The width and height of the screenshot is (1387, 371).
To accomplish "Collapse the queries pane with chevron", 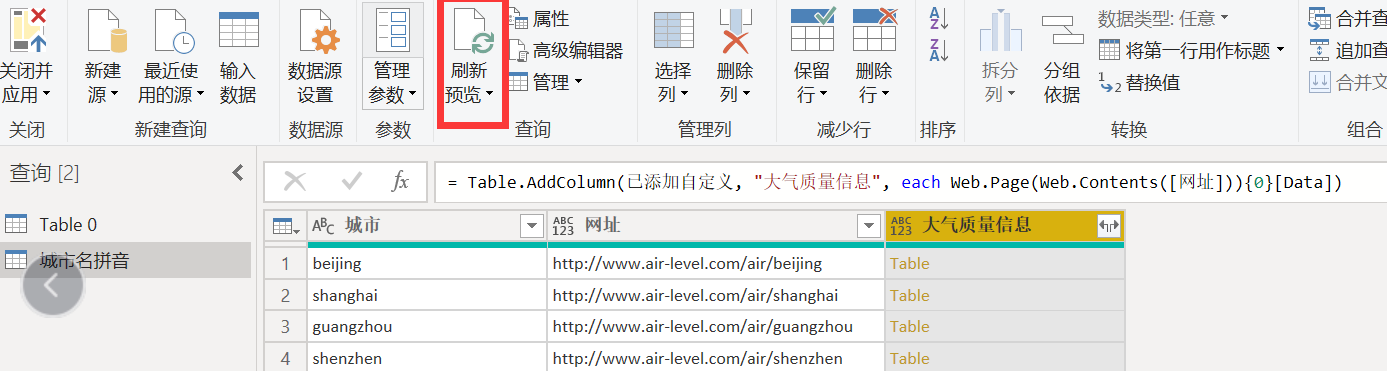I will click(238, 172).
